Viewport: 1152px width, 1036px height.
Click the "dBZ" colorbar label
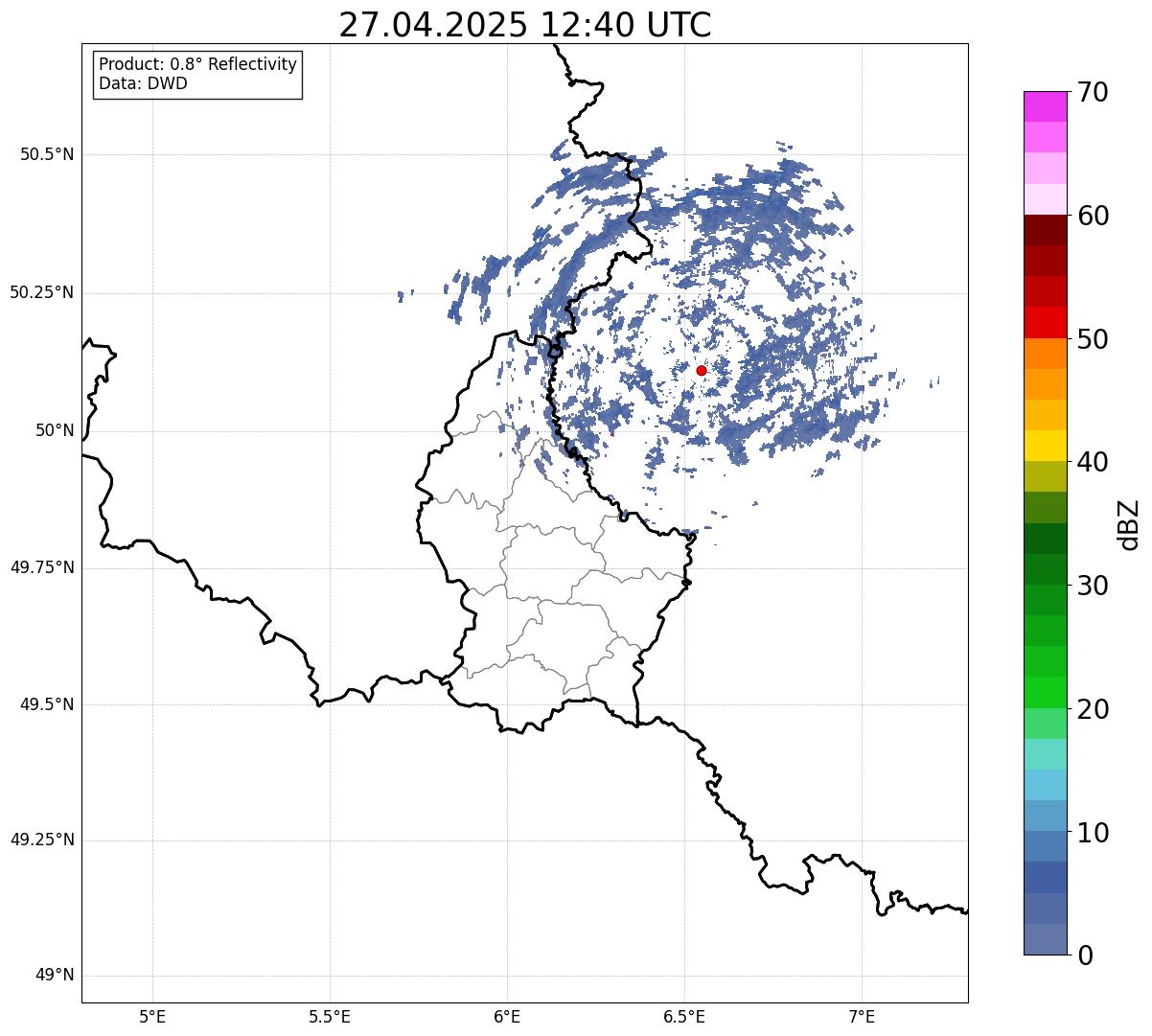click(1129, 523)
